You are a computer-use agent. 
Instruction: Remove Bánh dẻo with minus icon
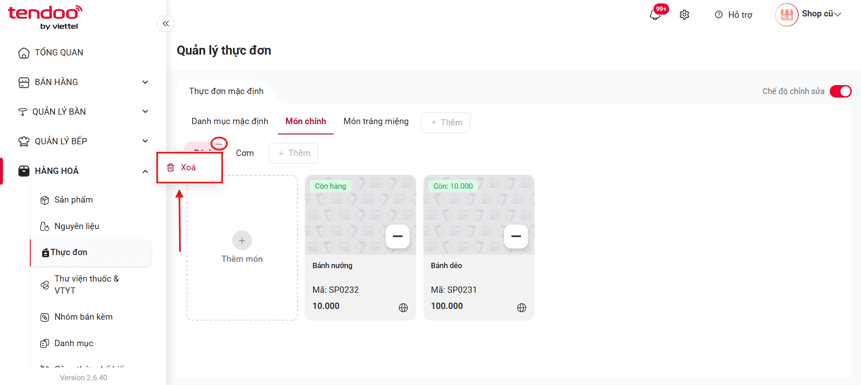point(516,236)
